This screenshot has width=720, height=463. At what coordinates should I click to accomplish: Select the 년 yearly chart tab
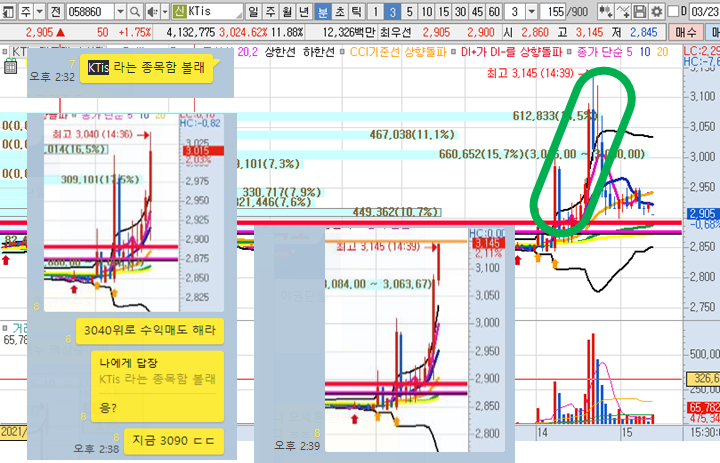[304, 11]
